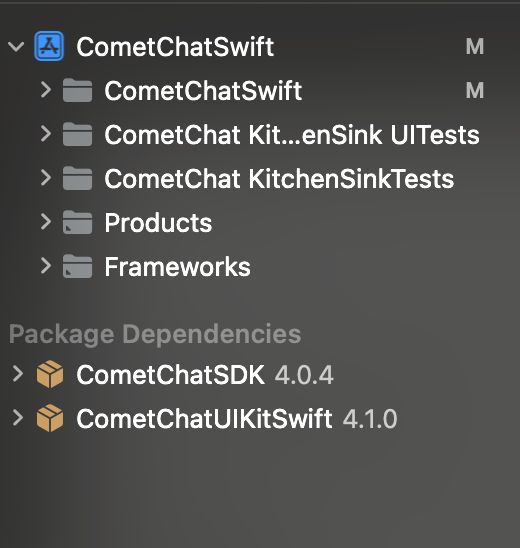Screen dimensions: 520x548
Task: Expand the Frameworks group
Action: [x=46, y=266]
